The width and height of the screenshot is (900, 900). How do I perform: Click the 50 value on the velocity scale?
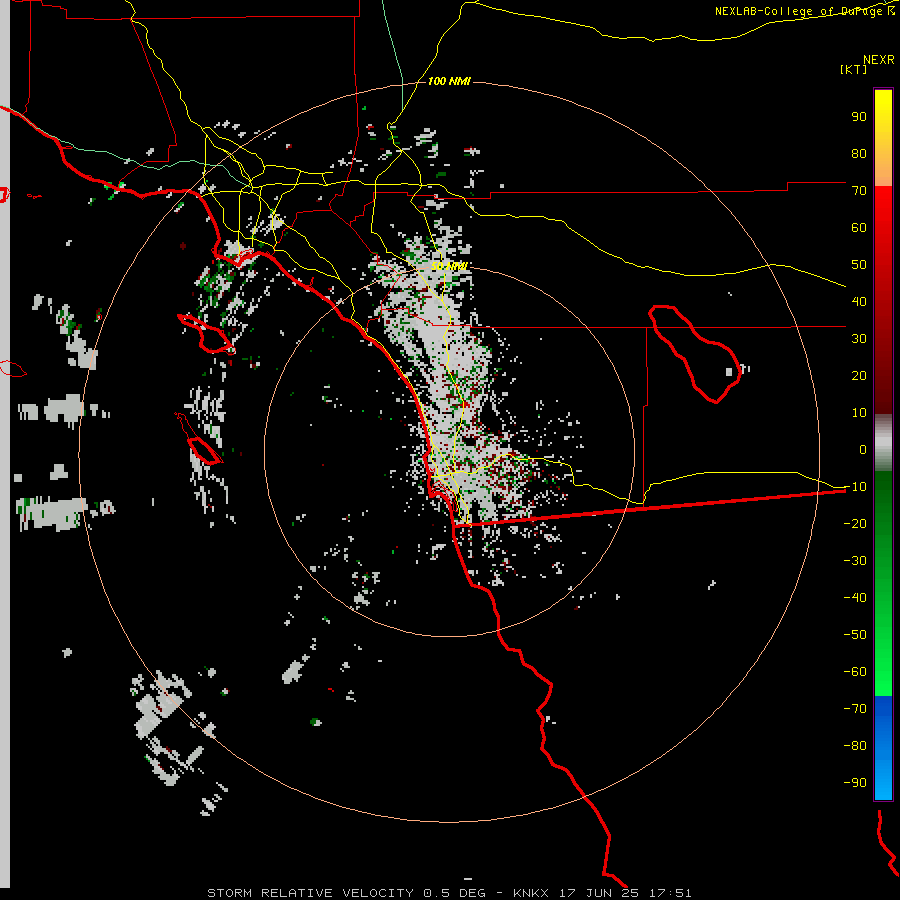pos(859,265)
